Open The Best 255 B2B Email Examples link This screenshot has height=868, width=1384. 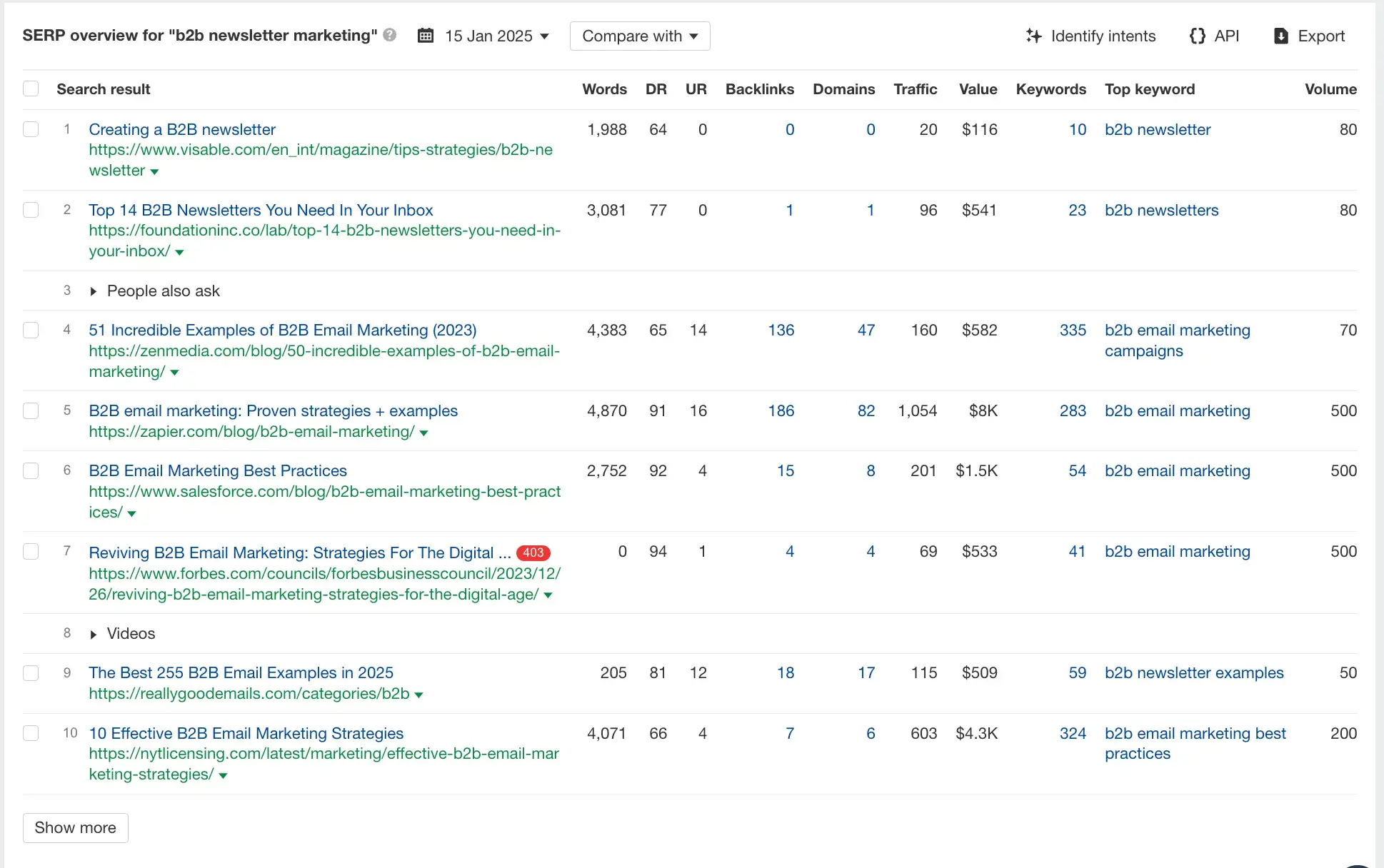[241, 672]
